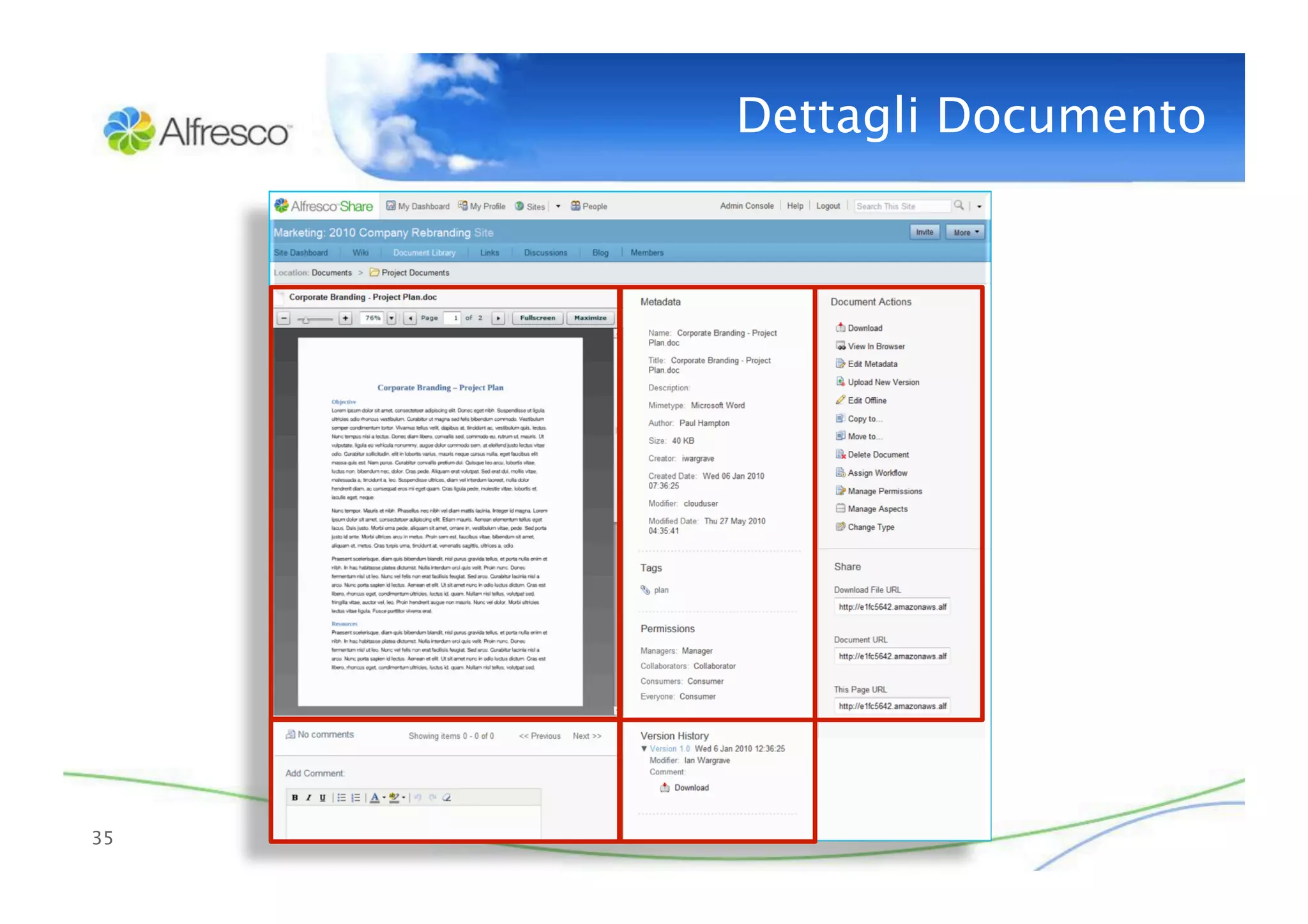Zoom out with the minus button
The width and height of the screenshot is (1308, 924).
pos(284,318)
